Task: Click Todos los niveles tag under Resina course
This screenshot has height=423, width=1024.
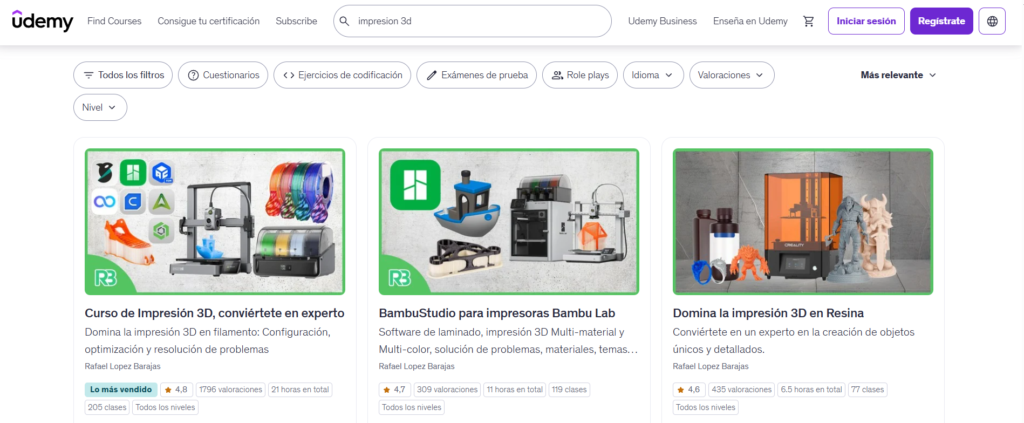Action: tap(706, 407)
